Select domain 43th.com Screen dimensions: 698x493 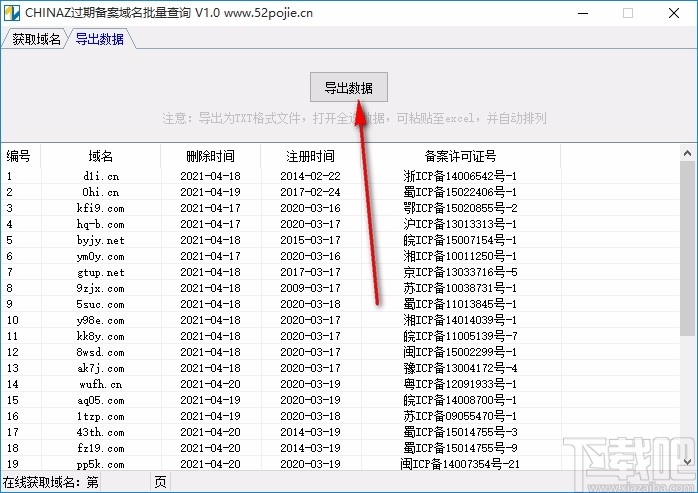click(101, 432)
